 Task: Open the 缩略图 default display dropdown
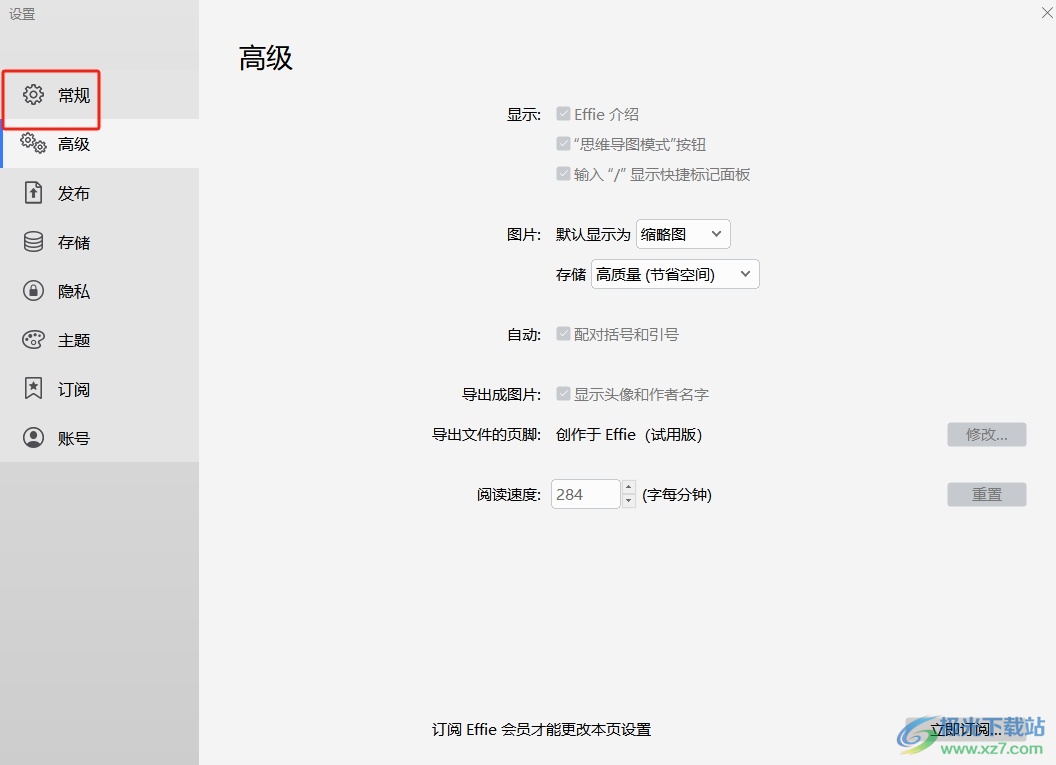[683, 234]
